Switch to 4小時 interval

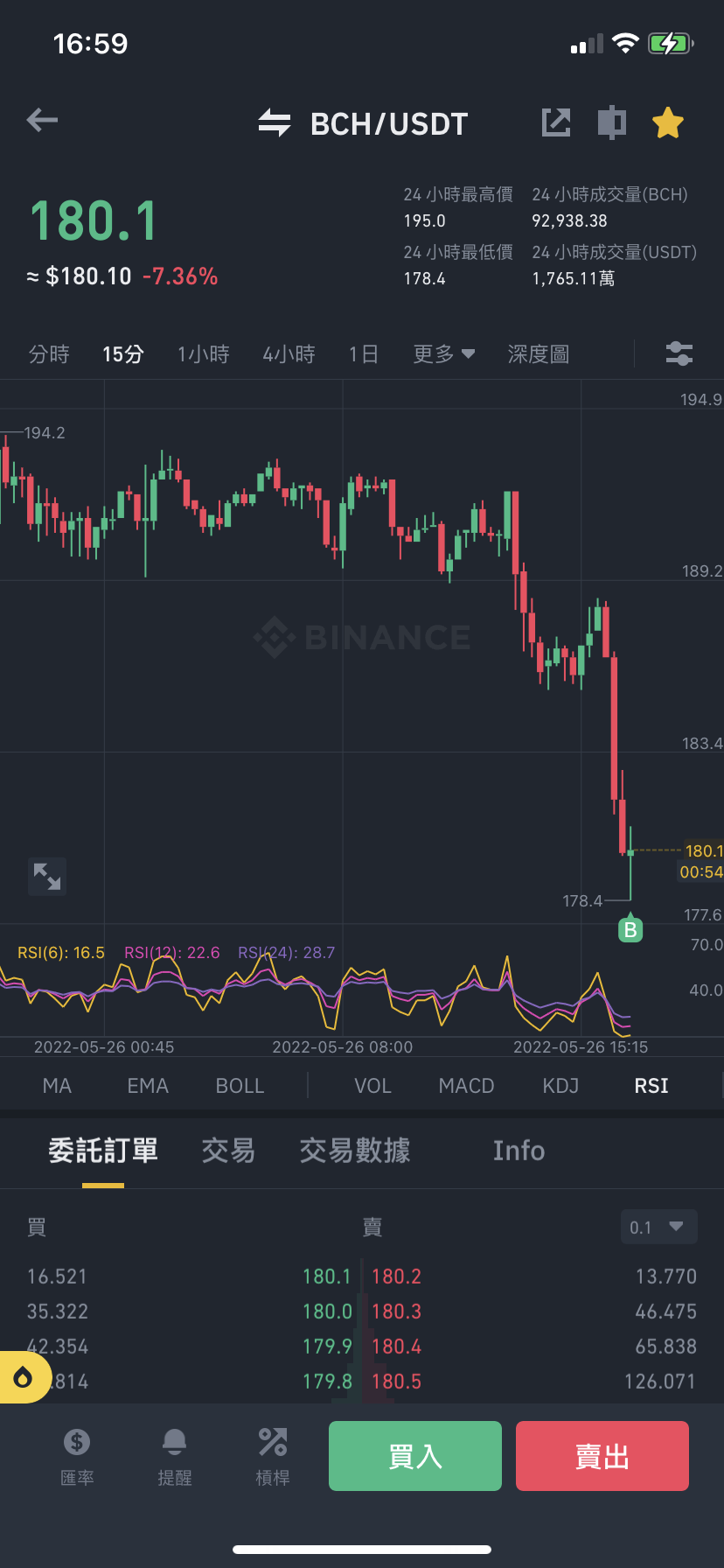click(289, 354)
